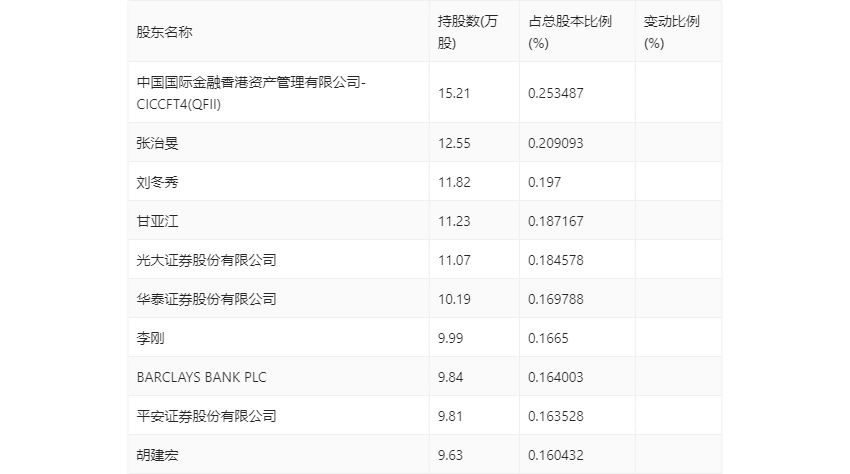Click the shares value 10.19
Viewport: 850px width, 474px height.
tap(454, 299)
